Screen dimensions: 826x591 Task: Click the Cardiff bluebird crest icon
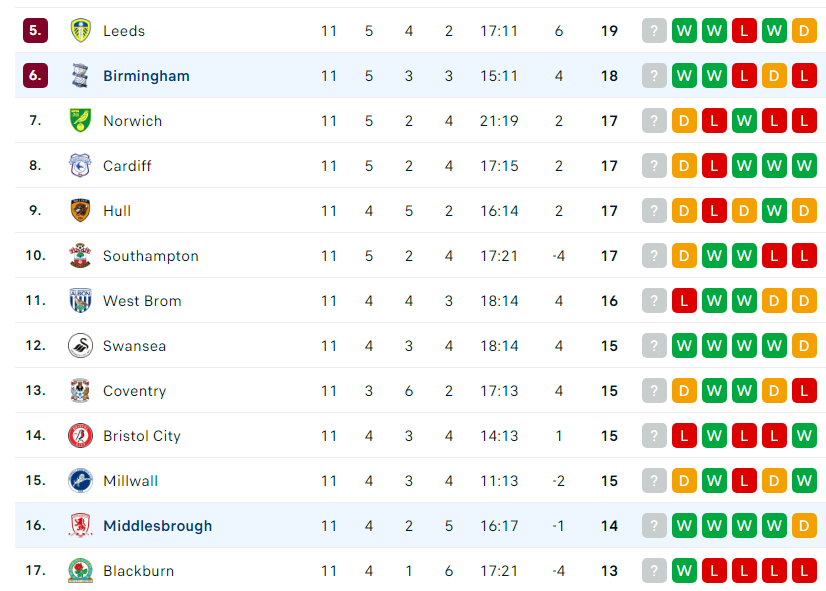tap(81, 165)
